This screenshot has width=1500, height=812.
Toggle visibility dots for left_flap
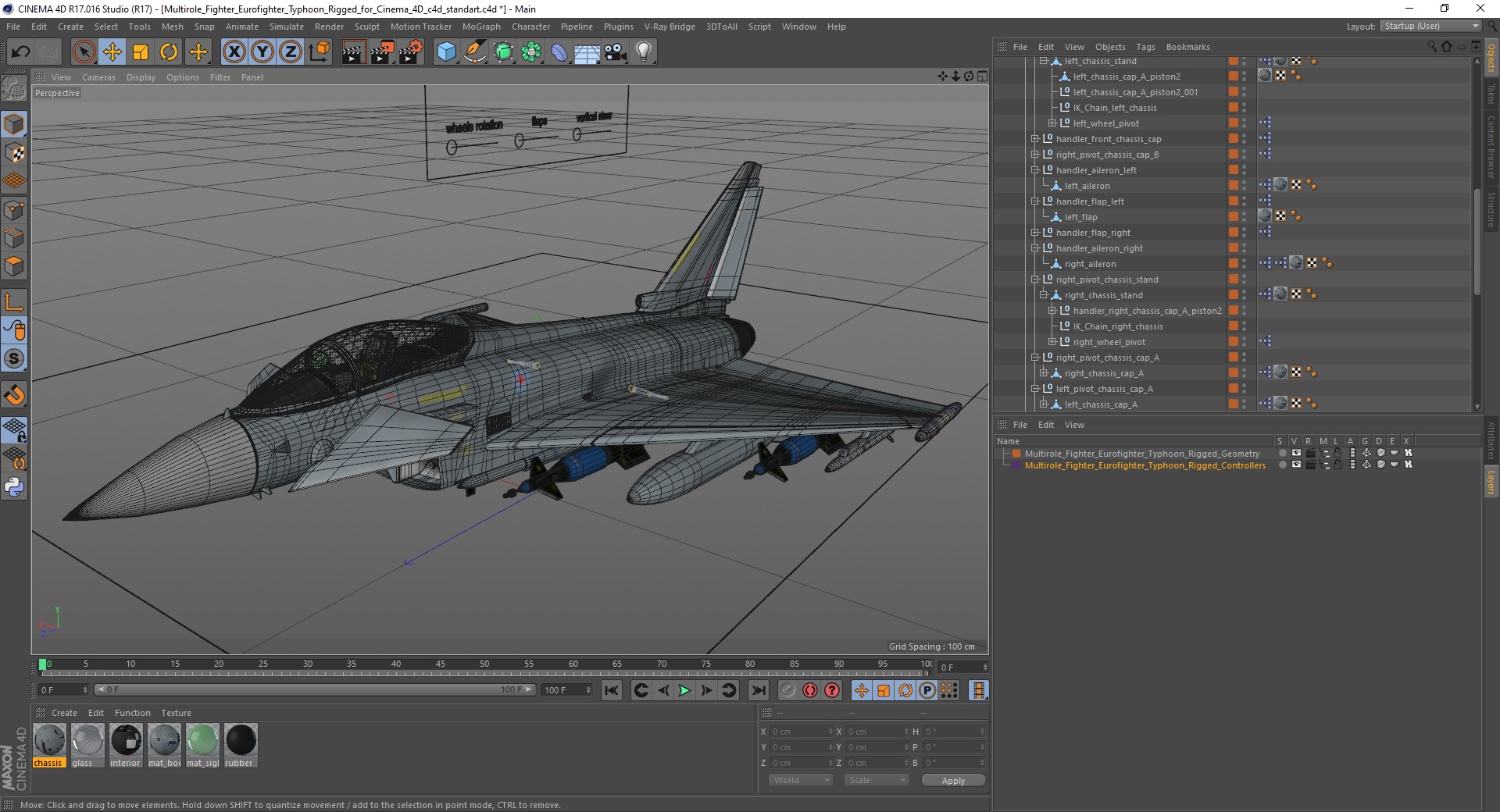tap(1244, 217)
